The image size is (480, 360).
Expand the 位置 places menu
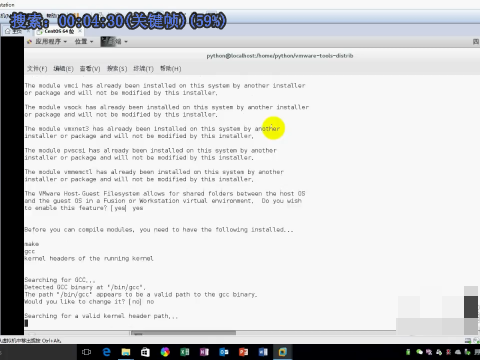click(x=84, y=42)
